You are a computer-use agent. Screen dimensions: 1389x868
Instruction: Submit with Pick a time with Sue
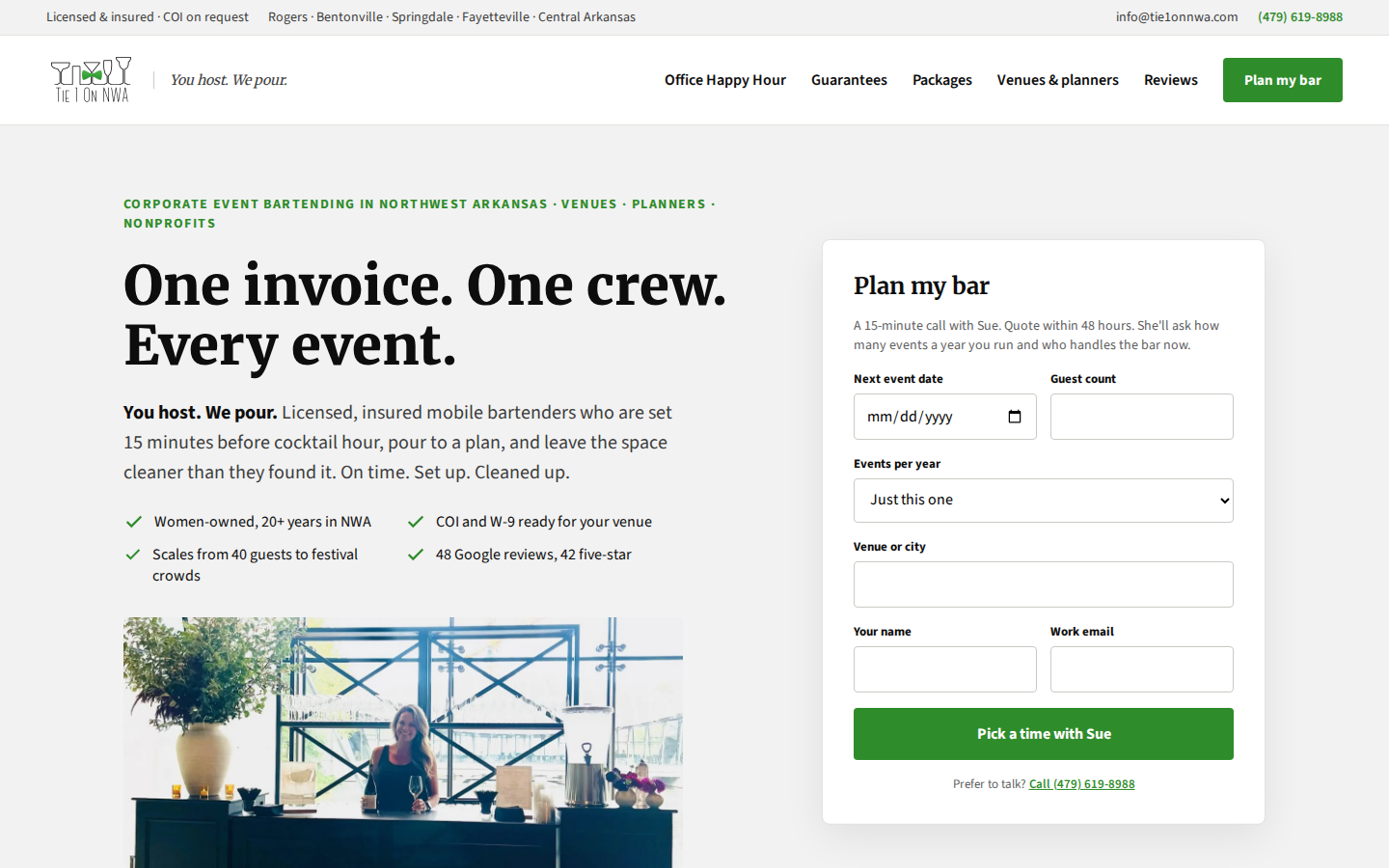pyautogui.click(x=1044, y=734)
